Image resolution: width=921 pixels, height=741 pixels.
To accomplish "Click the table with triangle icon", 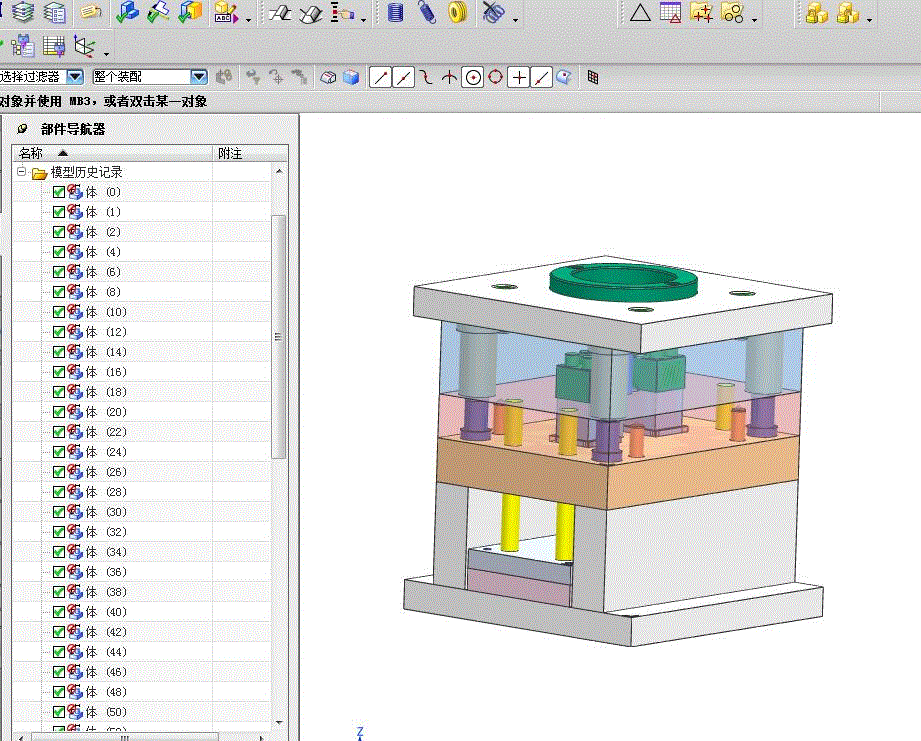I will (670, 12).
